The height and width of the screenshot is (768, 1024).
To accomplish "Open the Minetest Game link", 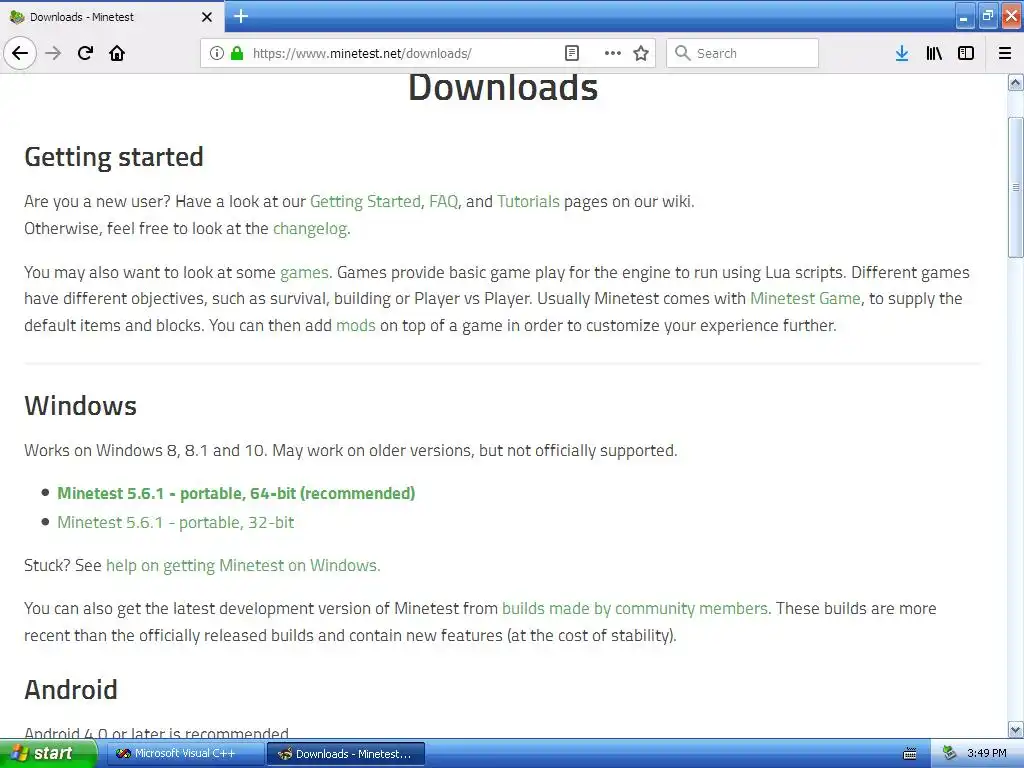I will pyautogui.click(x=805, y=298).
